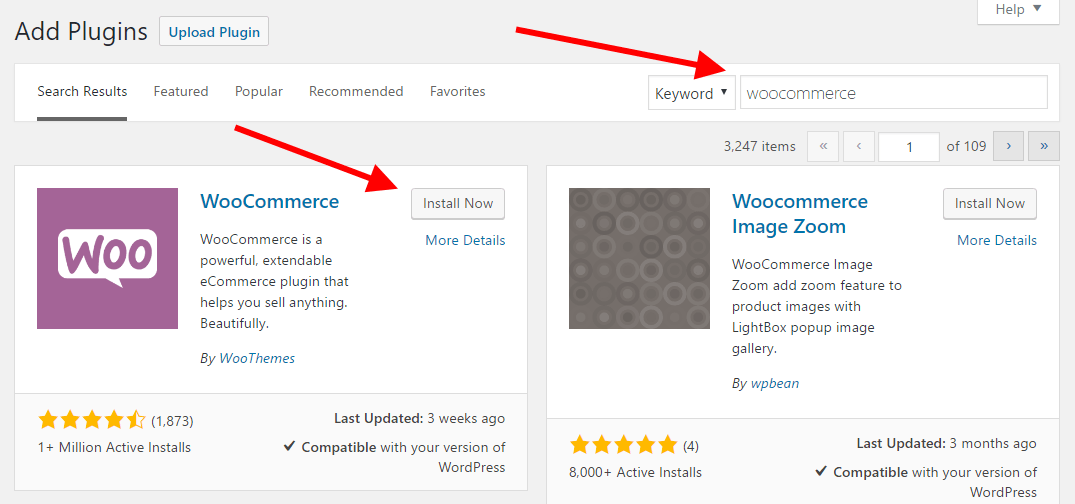
Task: Open the Favorites tab
Action: [x=457, y=91]
